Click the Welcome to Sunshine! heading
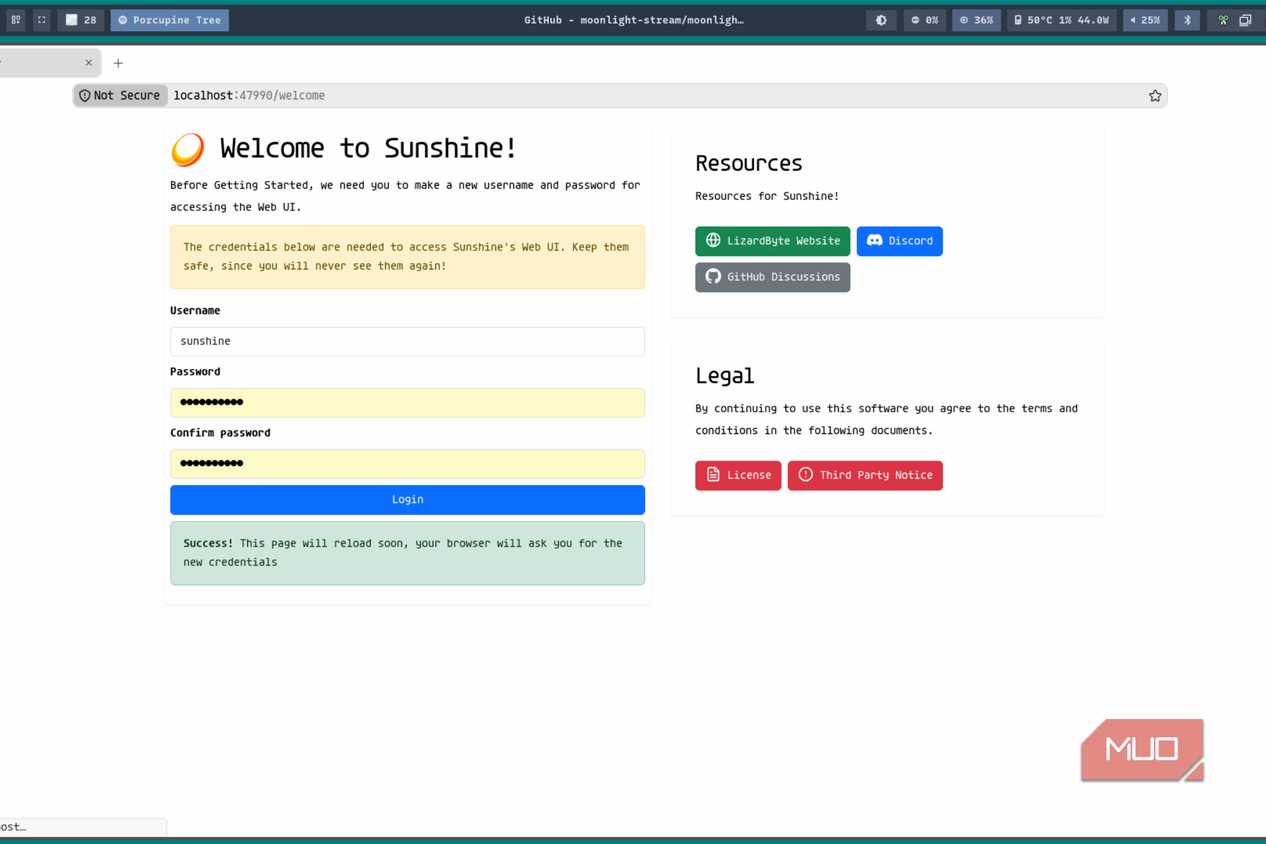 pyautogui.click(x=369, y=148)
